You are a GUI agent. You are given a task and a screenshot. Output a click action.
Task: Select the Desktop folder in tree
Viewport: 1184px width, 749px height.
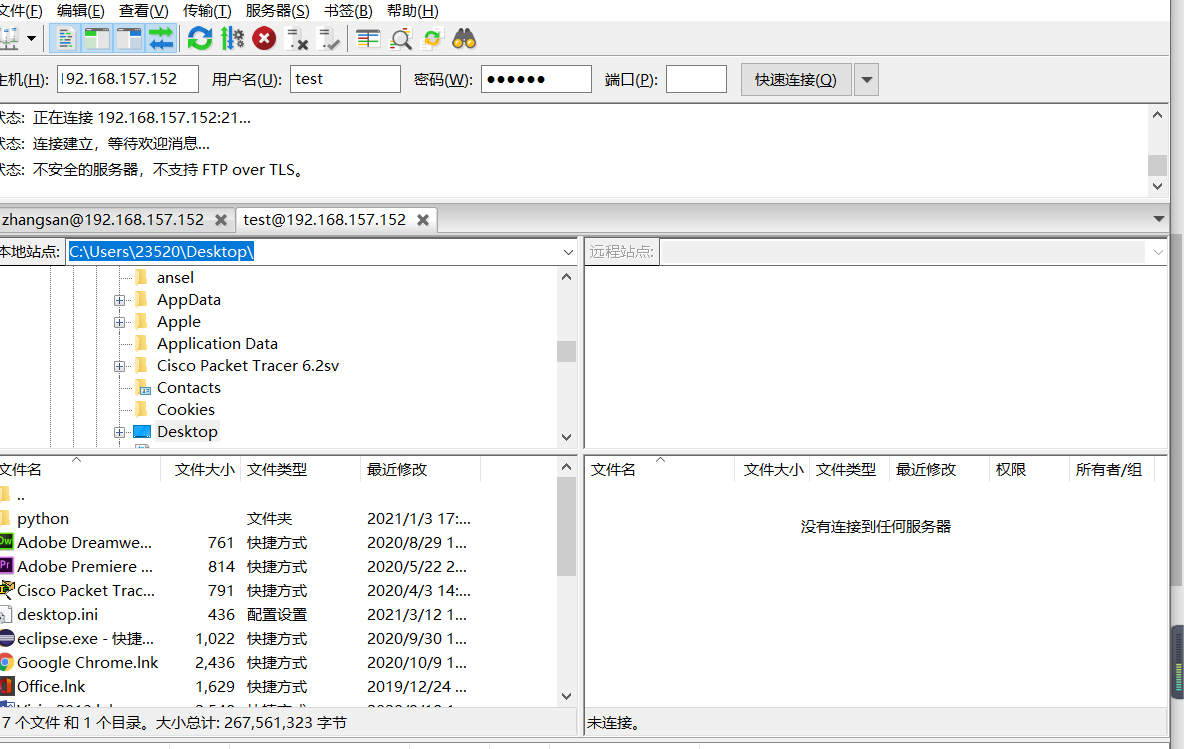coord(187,431)
